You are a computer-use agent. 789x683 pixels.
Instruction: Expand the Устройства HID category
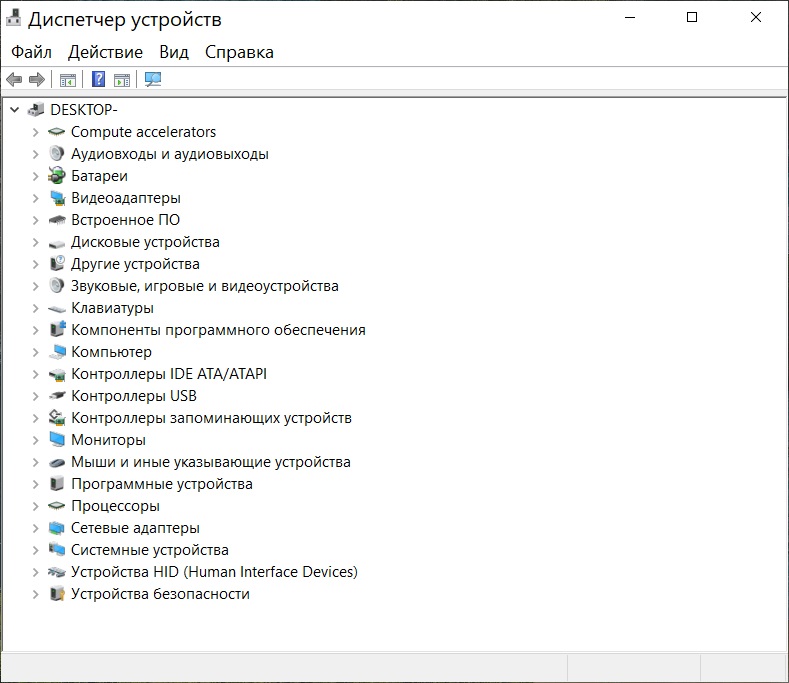35,572
